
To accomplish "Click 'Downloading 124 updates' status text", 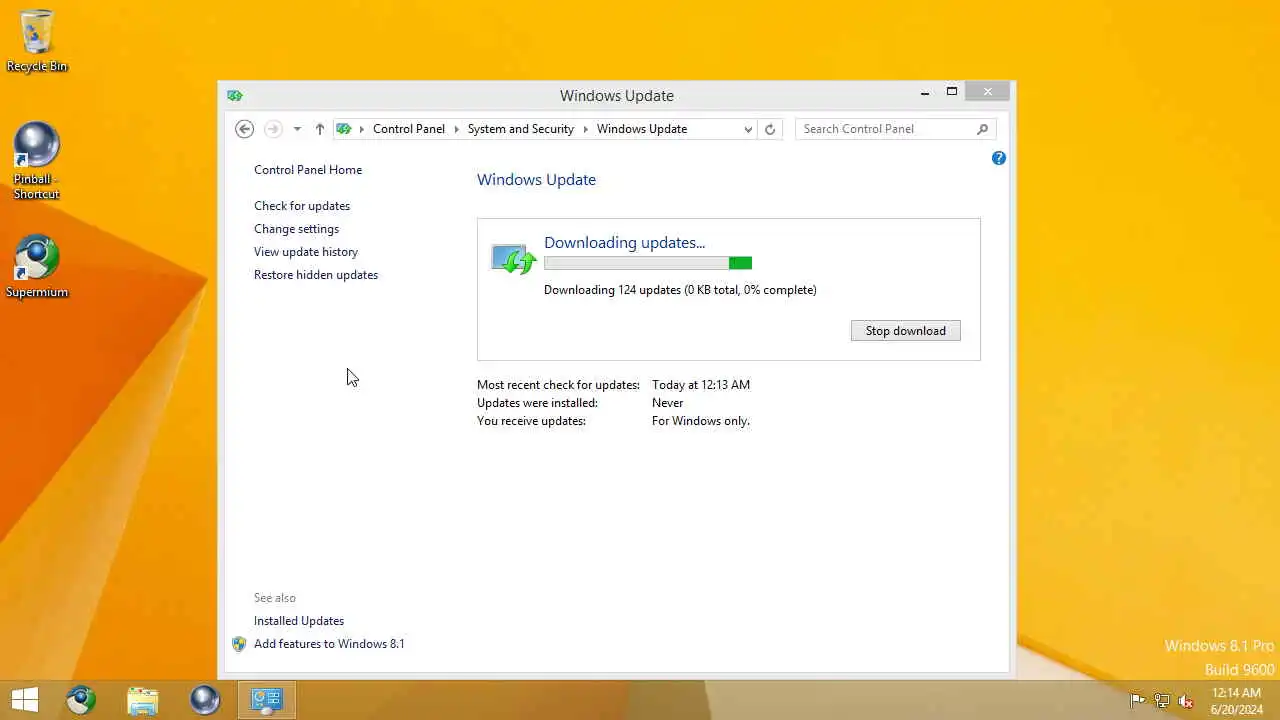I will (x=680, y=290).
